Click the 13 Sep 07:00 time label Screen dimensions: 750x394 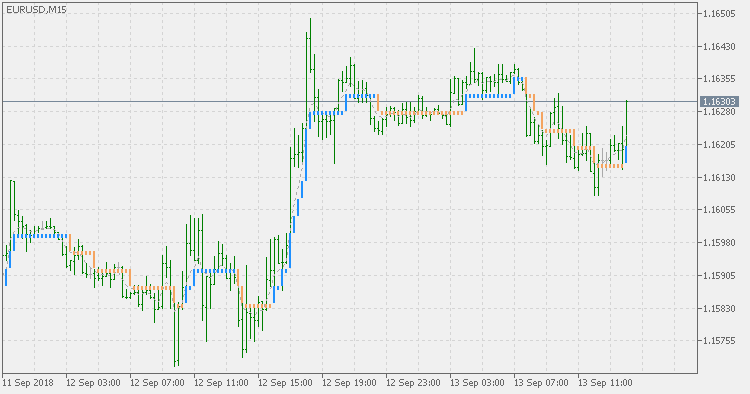pyautogui.click(x=541, y=383)
